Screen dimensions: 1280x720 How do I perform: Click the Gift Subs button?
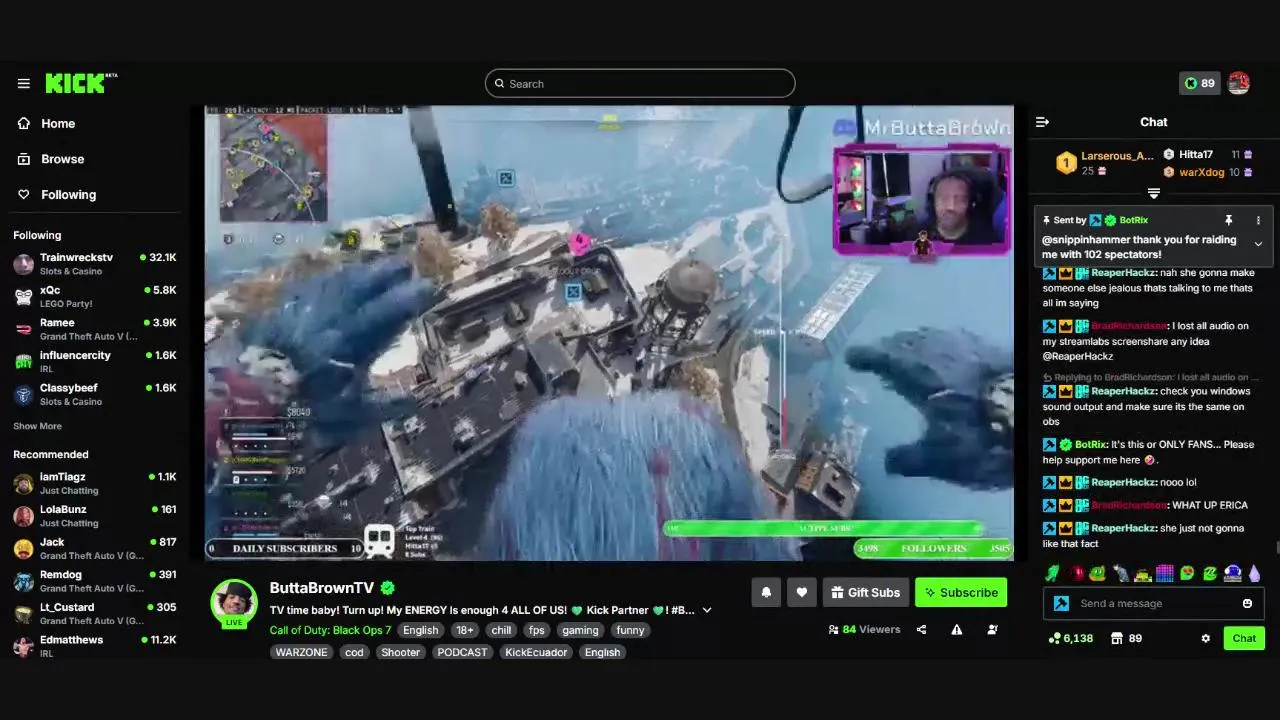tap(866, 592)
